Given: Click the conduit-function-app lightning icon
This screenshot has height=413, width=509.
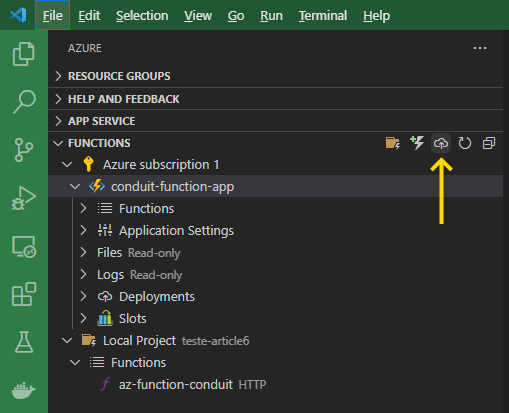Looking at the screenshot, I should click(97, 186).
